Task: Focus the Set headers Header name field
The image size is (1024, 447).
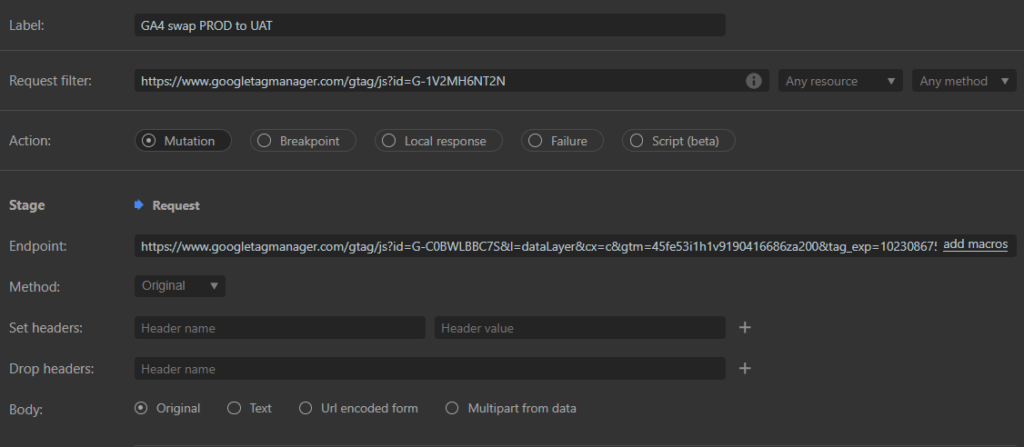Action: pyautogui.click(x=280, y=327)
